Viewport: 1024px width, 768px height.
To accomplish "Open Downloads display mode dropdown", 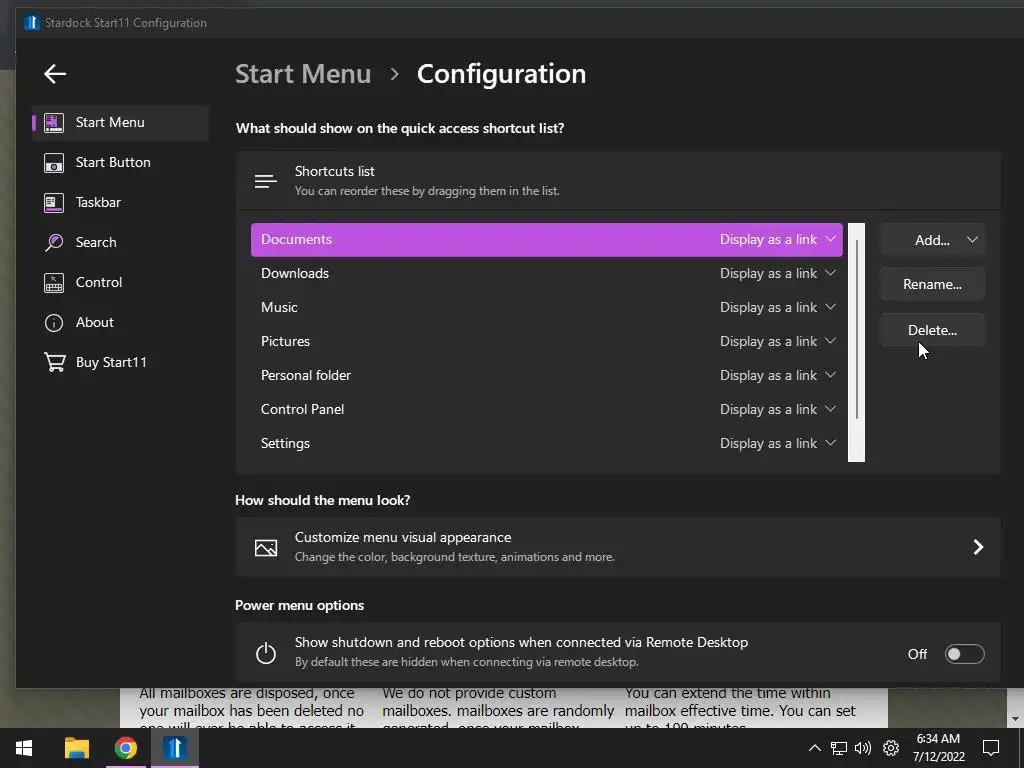I will pyautogui.click(x=777, y=274).
